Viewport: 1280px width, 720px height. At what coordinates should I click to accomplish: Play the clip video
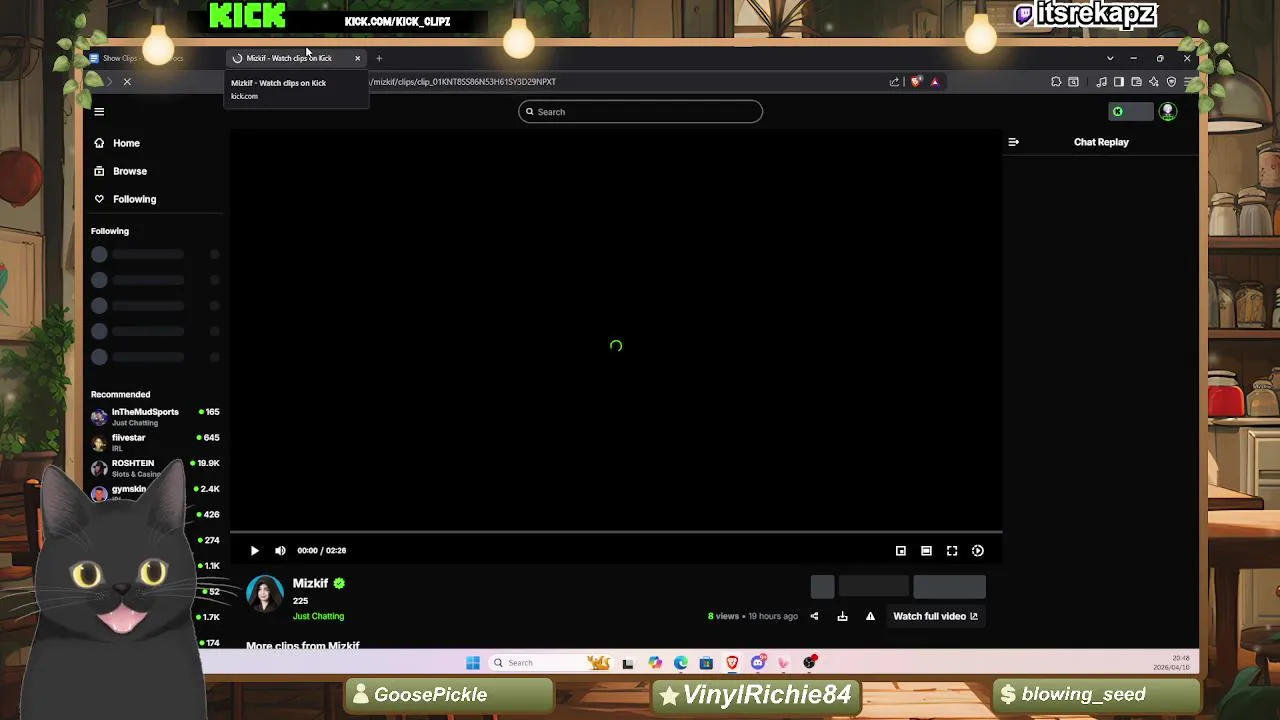[254, 551]
